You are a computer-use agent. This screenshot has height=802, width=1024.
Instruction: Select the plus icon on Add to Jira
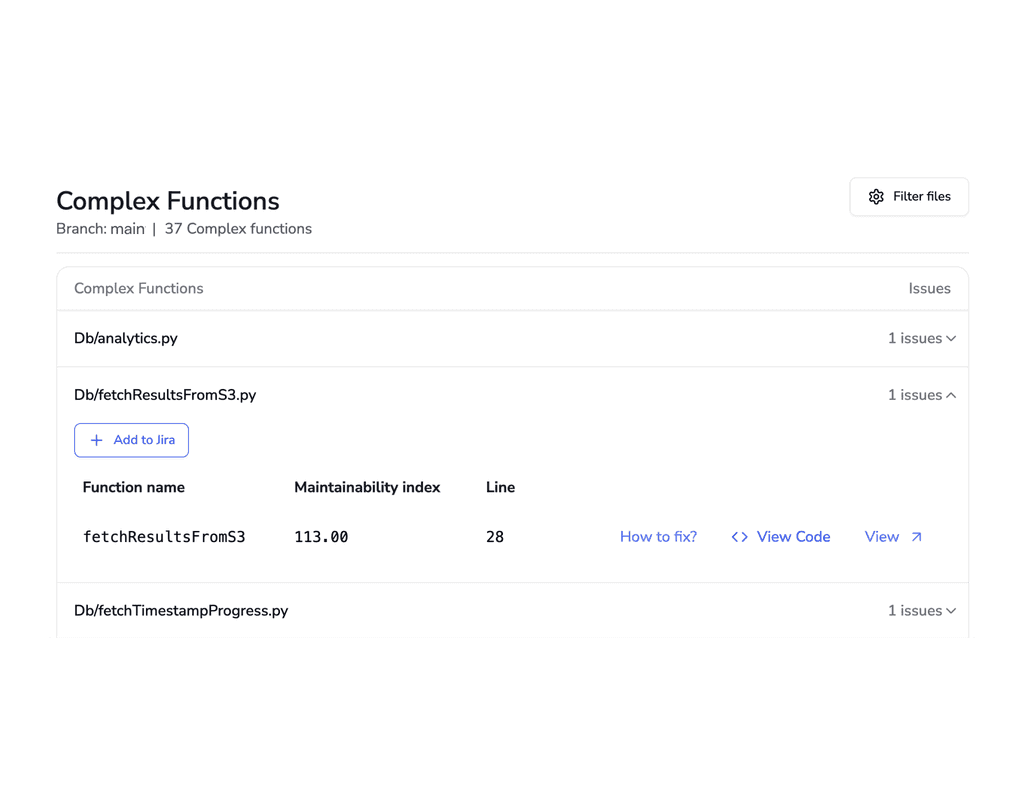click(96, 440)
